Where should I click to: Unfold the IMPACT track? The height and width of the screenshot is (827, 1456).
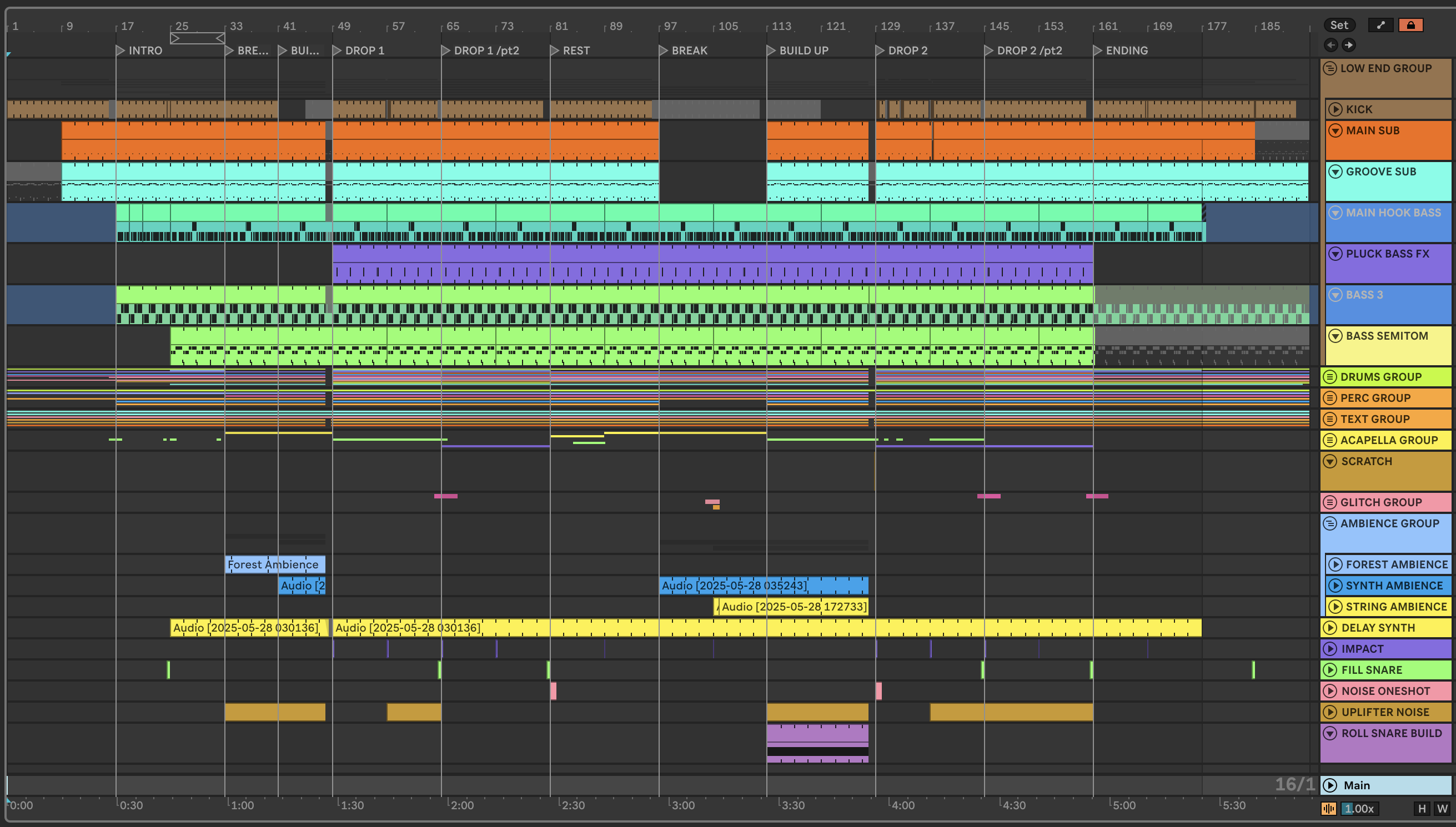1330,649
